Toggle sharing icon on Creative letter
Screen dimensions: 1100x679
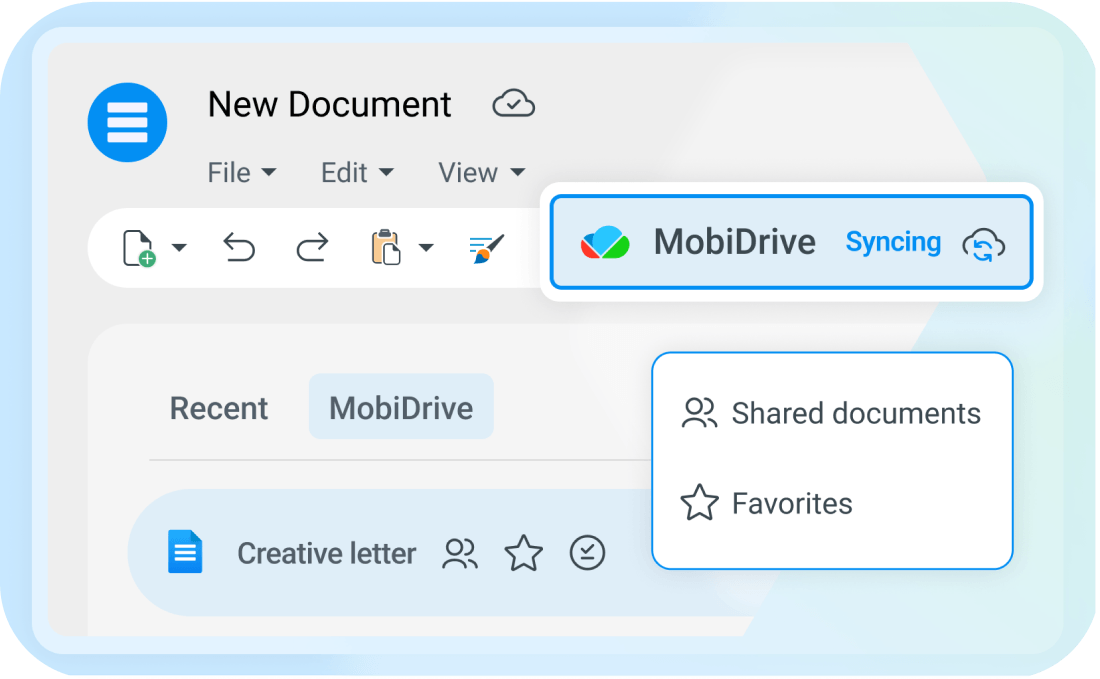460,553
